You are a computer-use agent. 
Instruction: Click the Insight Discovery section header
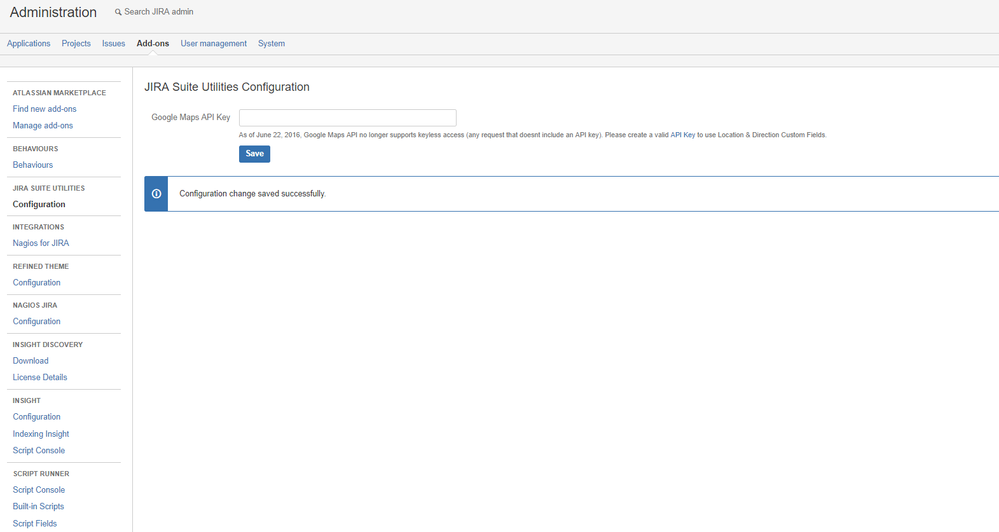point(48,345)
